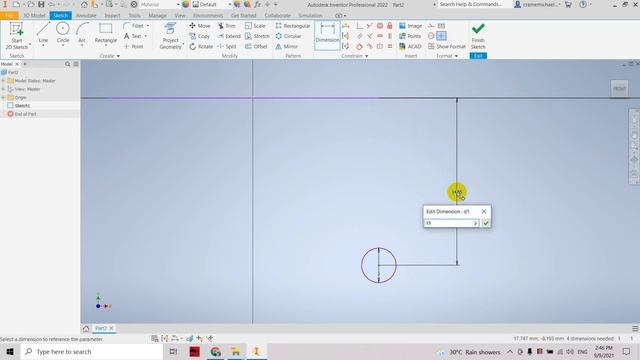Search the model browser with magnifier icon
Viewport: 640px width, 360px height.
[x=67, y=64]
